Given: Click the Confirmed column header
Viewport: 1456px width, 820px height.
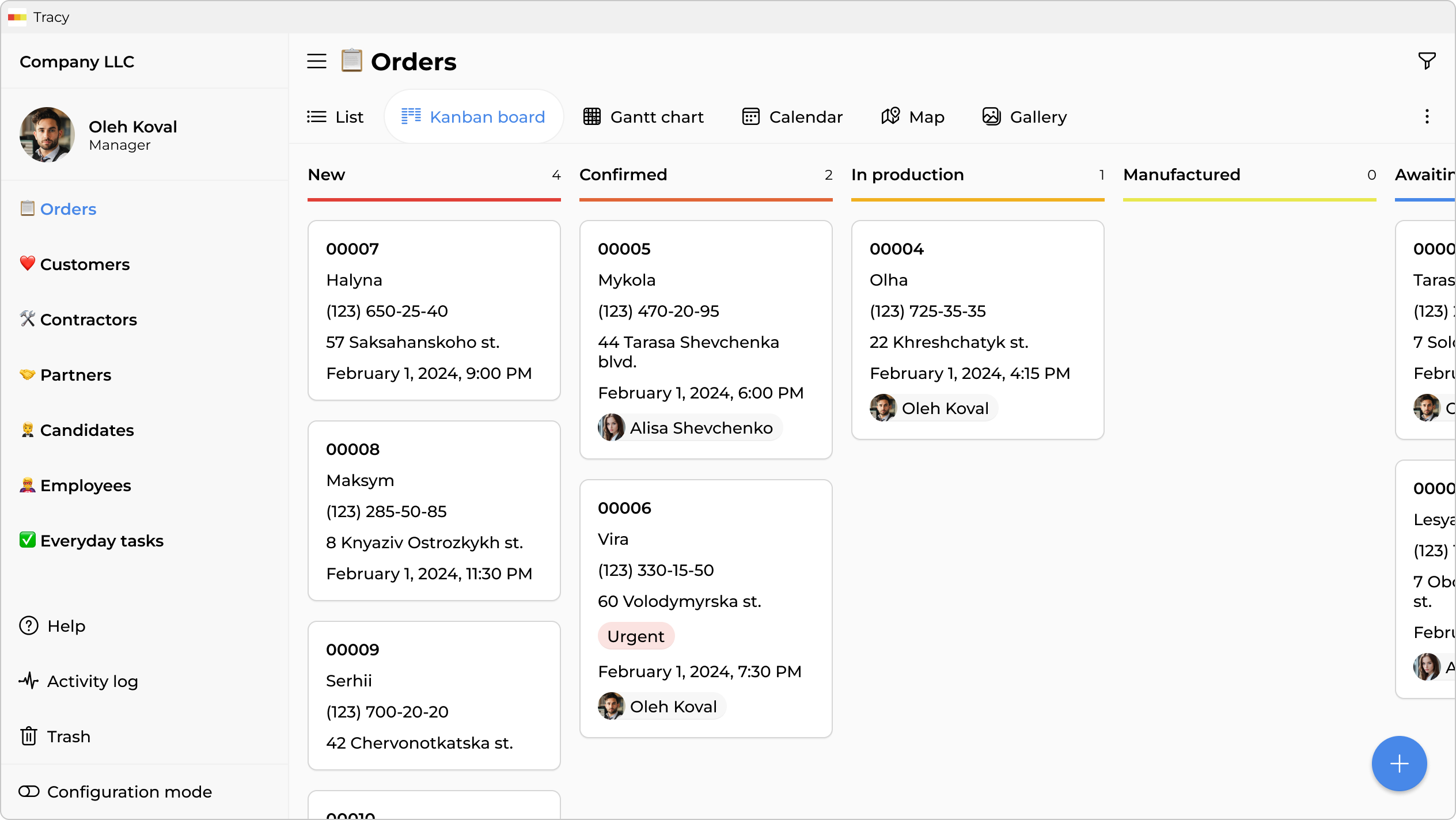Looking at the screenshot, I should (623, 174).
